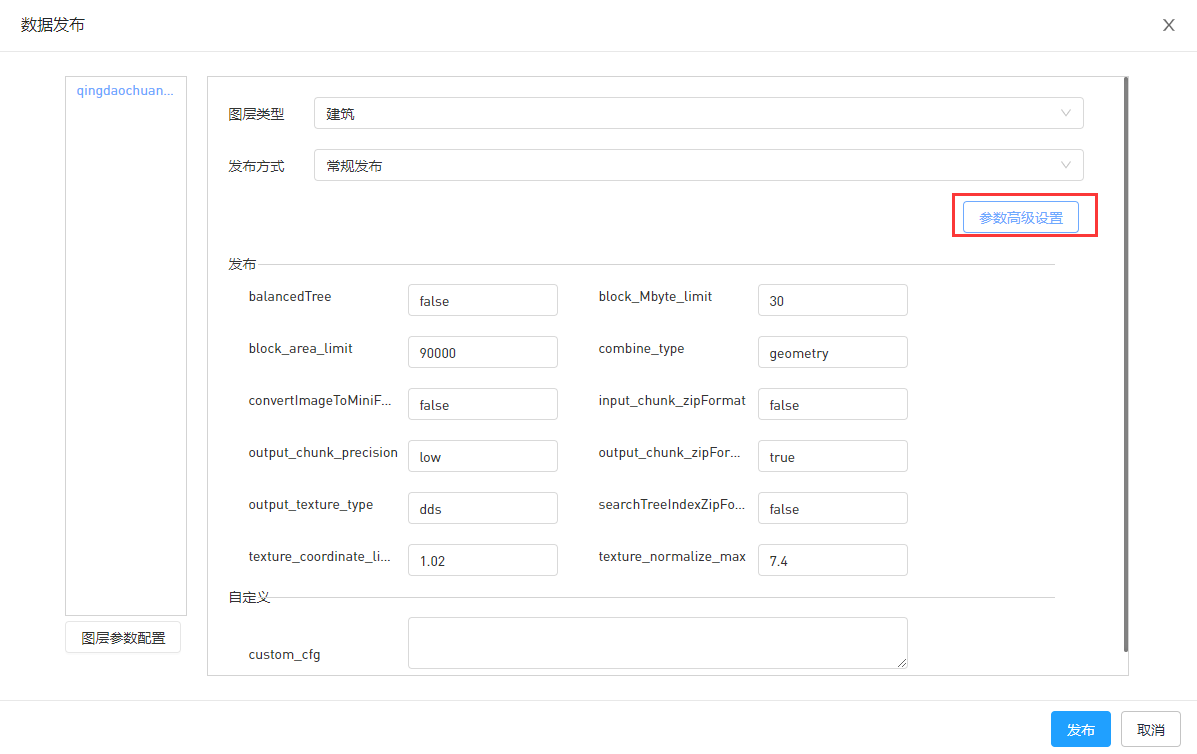Click the block_area_limit value field

point(482,352)
